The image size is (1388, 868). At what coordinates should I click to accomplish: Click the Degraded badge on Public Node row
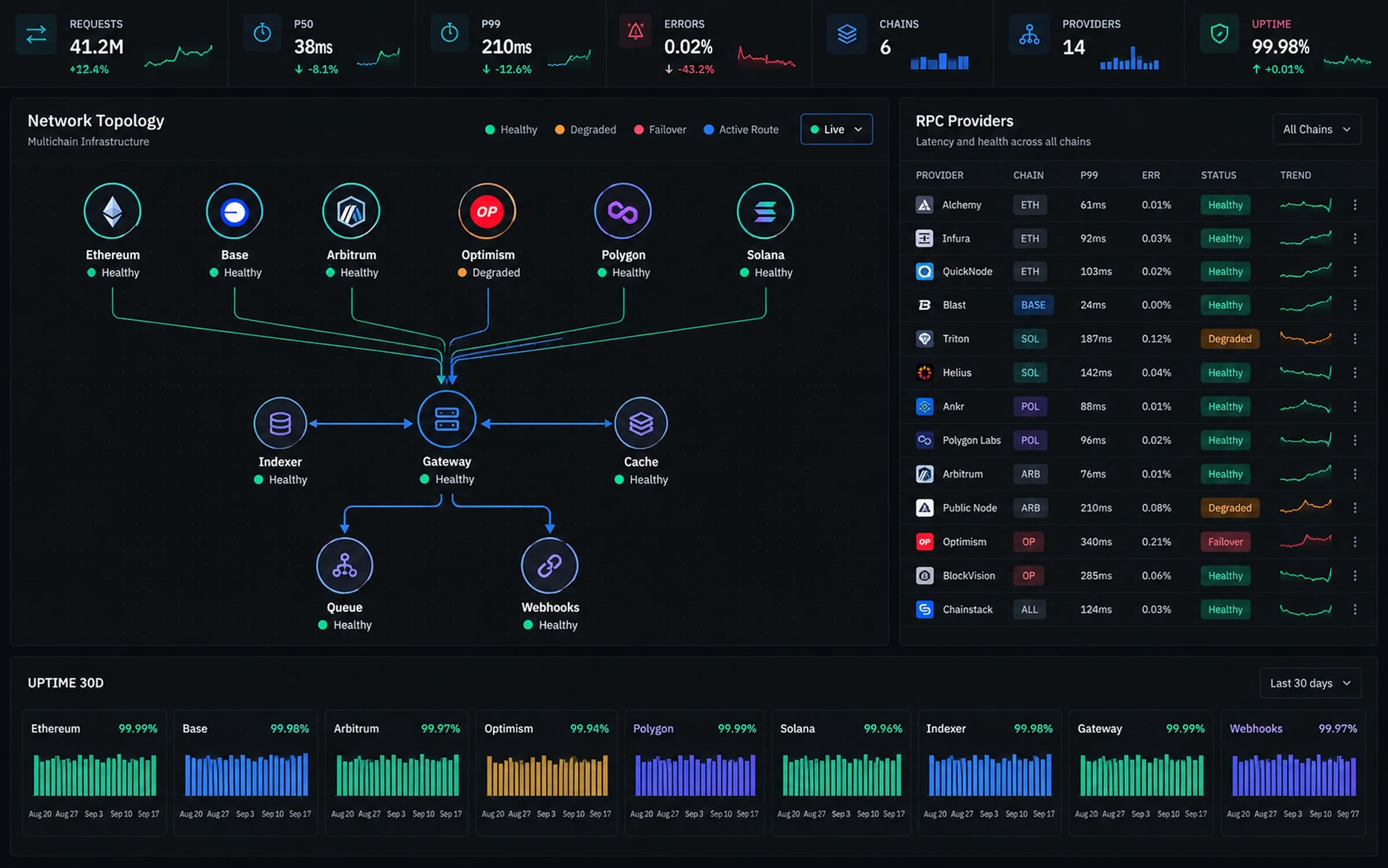[x=1230, y=508]
